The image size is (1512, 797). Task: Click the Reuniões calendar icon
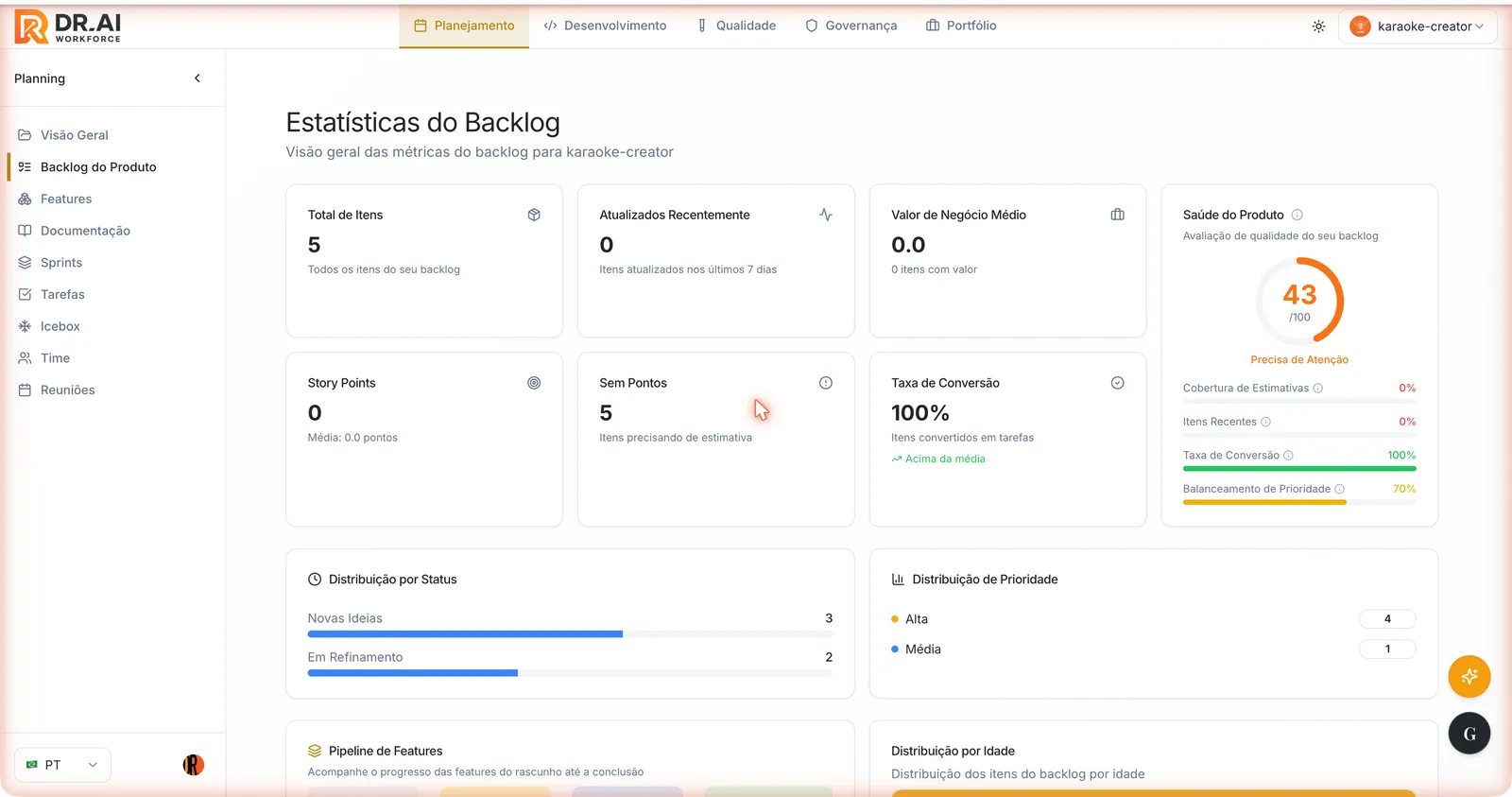point(25,390)
